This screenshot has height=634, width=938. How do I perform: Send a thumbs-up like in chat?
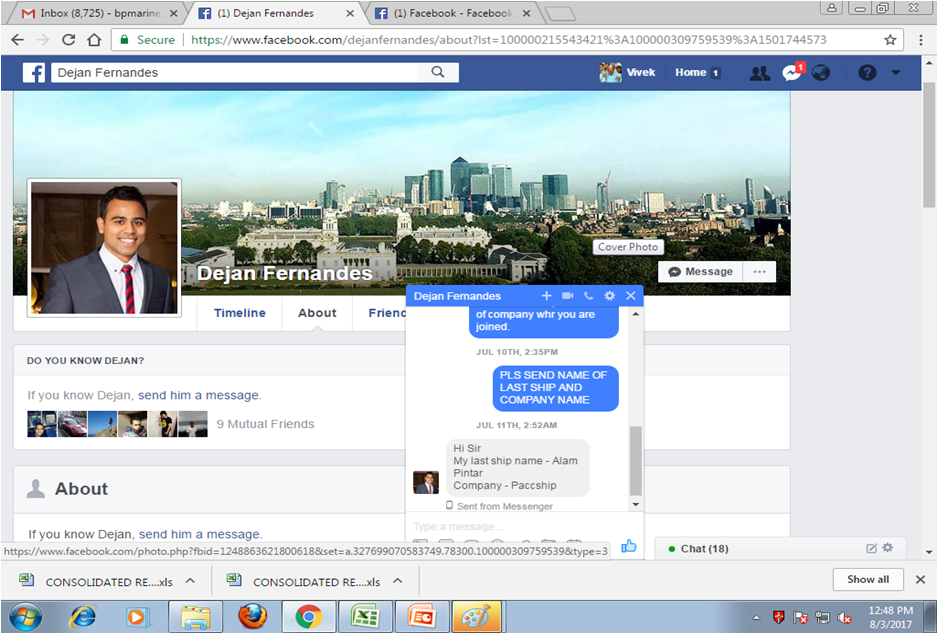point(628,546)
